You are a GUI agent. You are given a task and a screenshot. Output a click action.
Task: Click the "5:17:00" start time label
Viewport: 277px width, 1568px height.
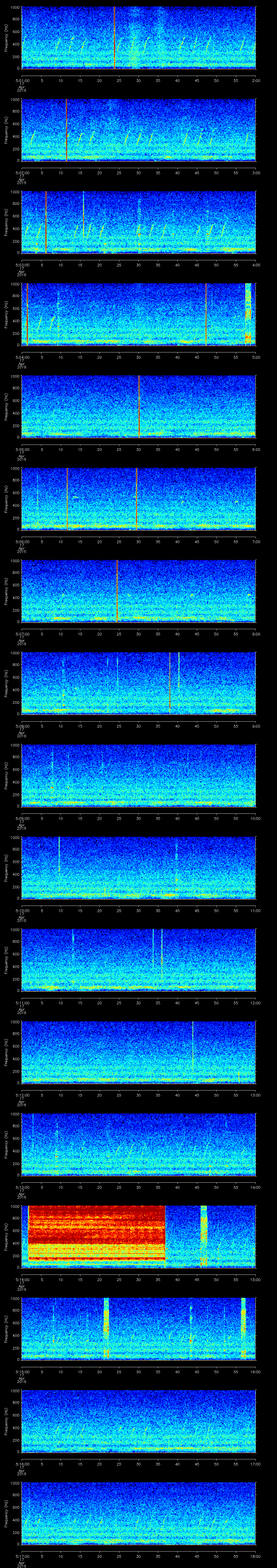[22, 1556]
